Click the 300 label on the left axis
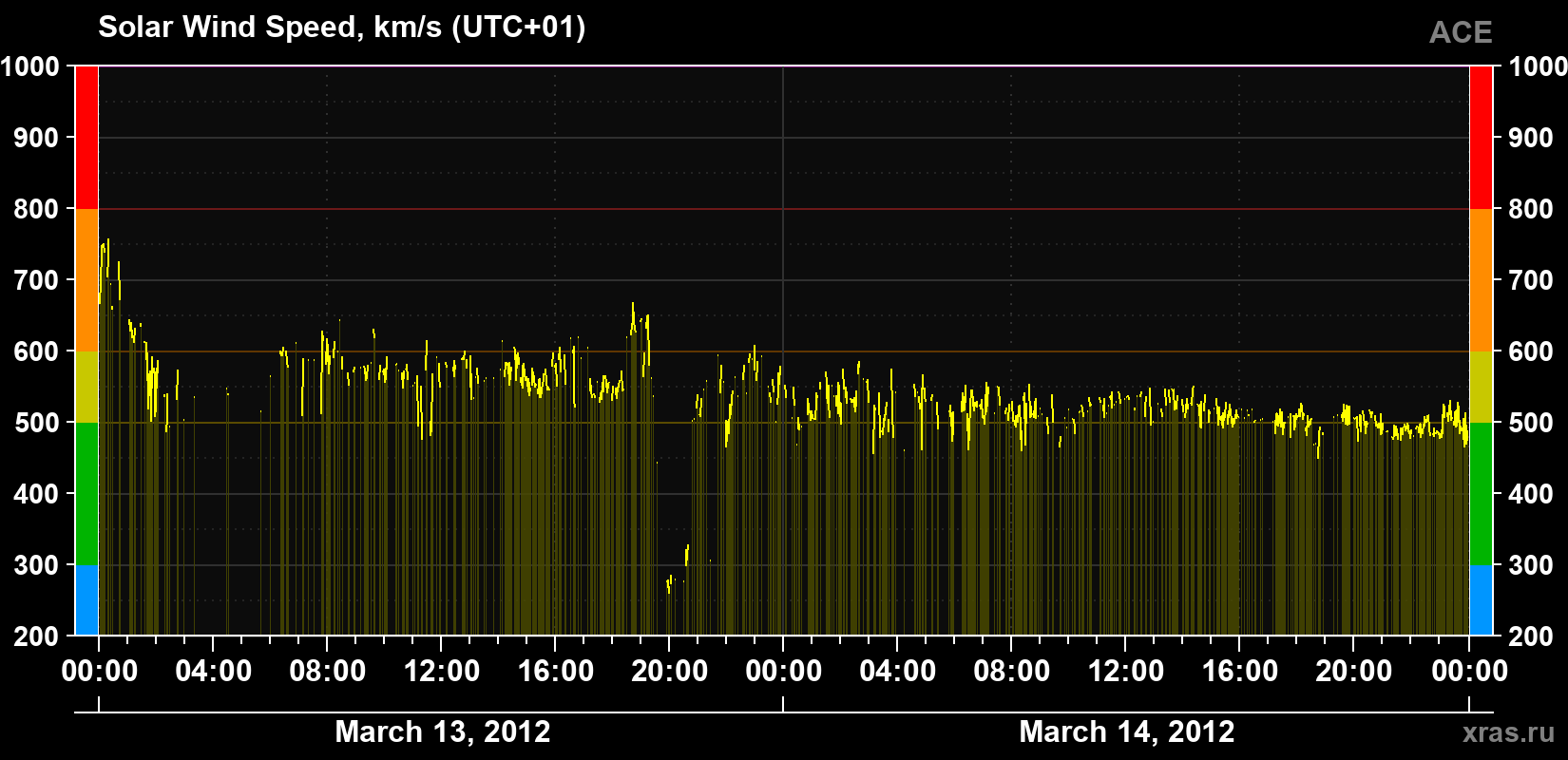1568x760 pixels. click(x=36, y=565)
